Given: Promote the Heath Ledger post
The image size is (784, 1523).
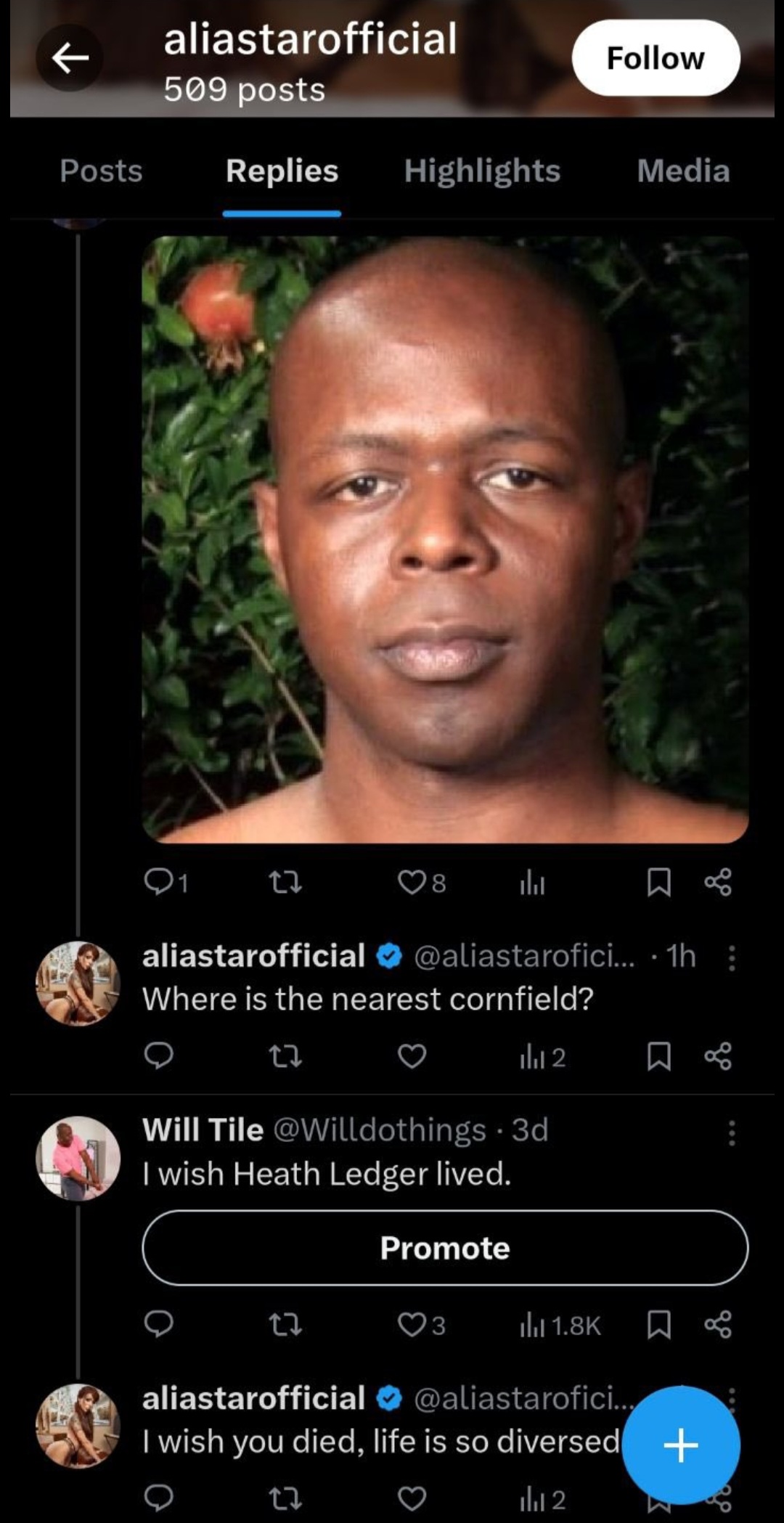Looking at the screenshot, I should point(445,1248).
